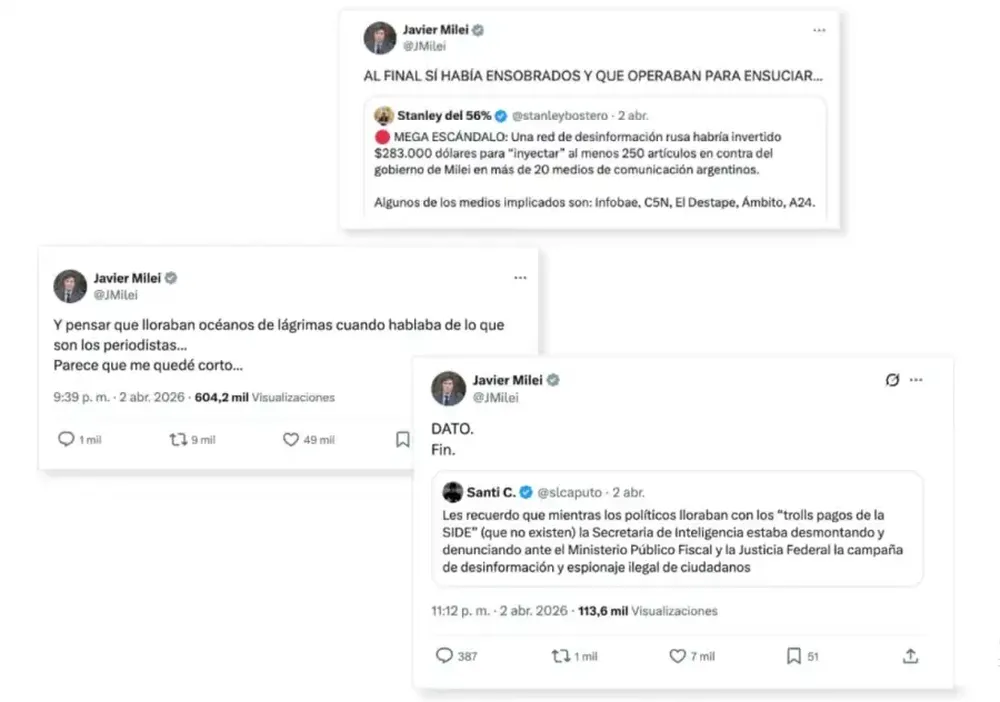Reply to the 'Y pensar' tweet with 1 mil replies

click(66, 439)
